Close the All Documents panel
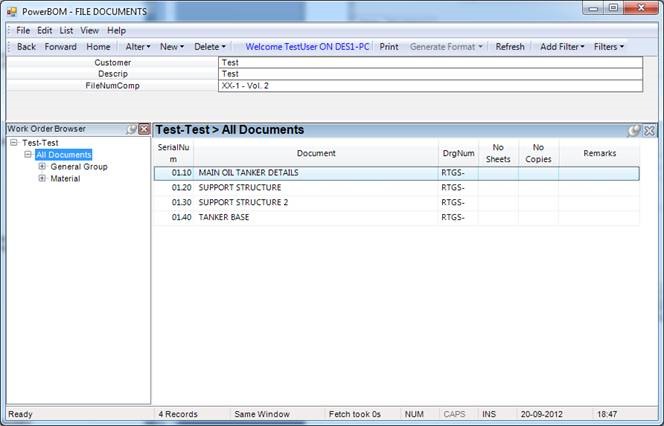This screenshot has width=664, height=426. tap(649, 130)
